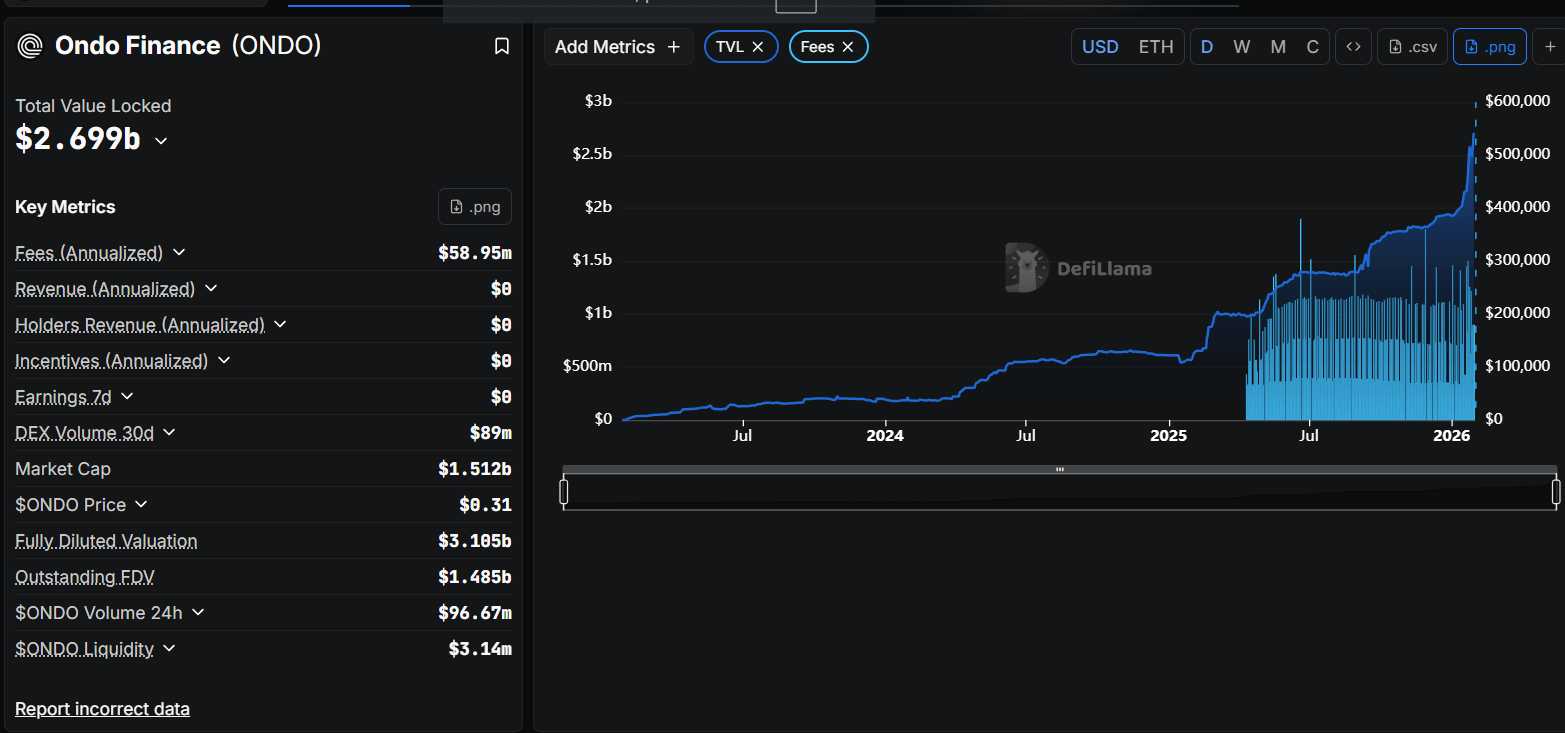Expand Earnings 7d details
This screenshot has height=733, width=1565.
pos(127,396)
